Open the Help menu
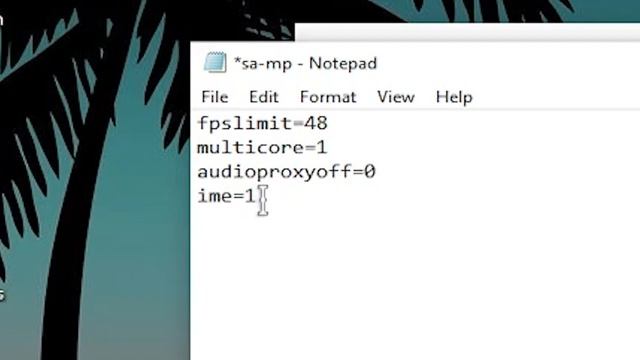Image resolution: width=640 pixels, height=360 pixels. tap(454, 97)
